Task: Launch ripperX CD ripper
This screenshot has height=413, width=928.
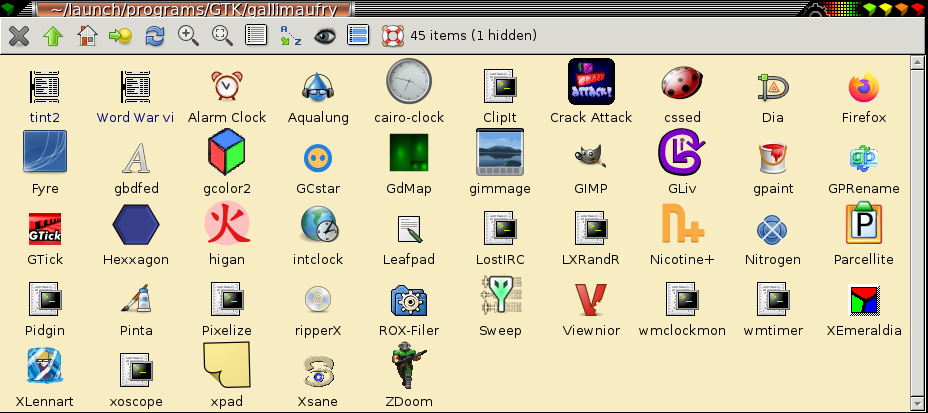Action: point(318,299)
